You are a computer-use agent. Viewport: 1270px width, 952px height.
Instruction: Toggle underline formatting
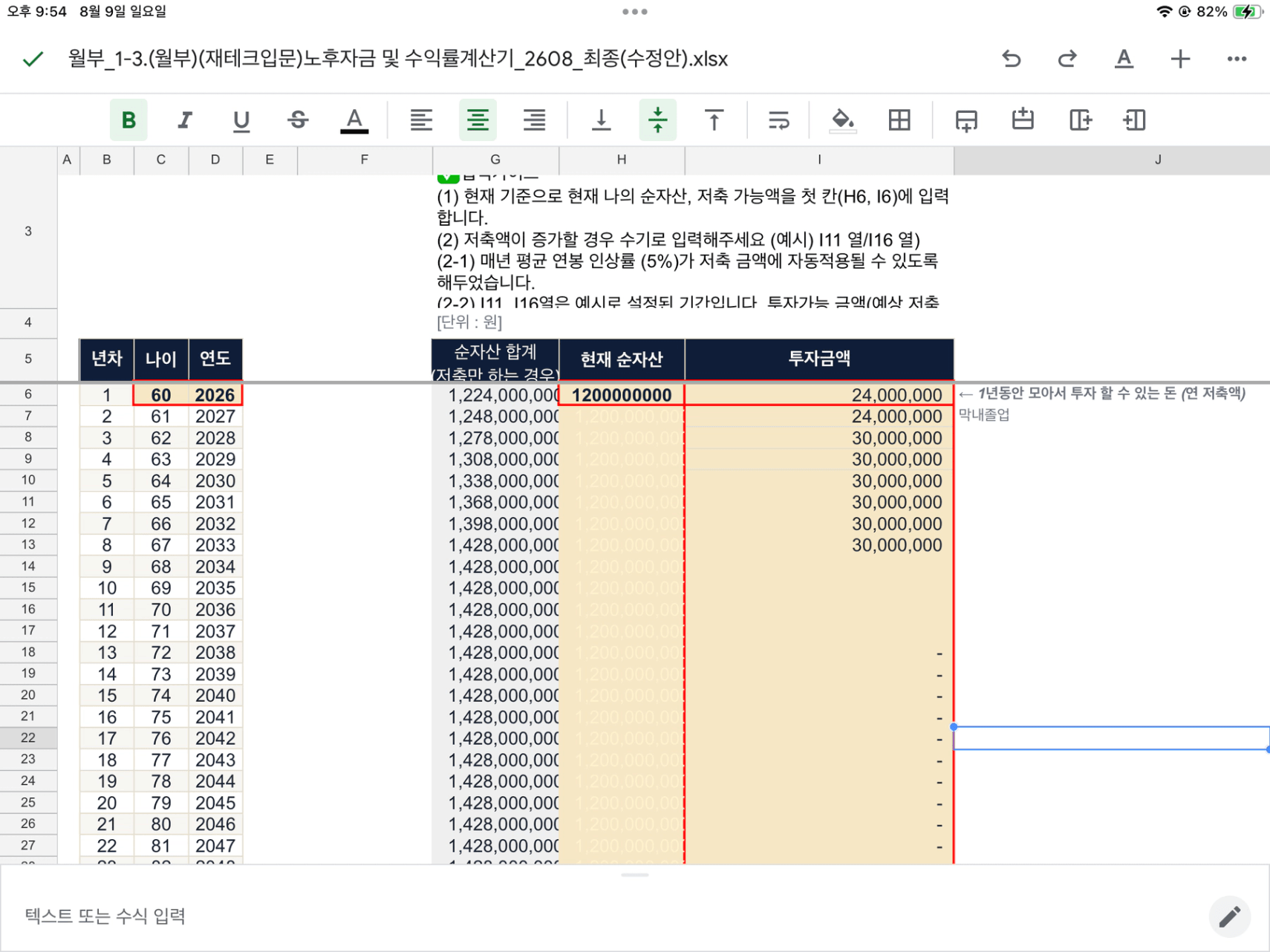click(241, 120)
